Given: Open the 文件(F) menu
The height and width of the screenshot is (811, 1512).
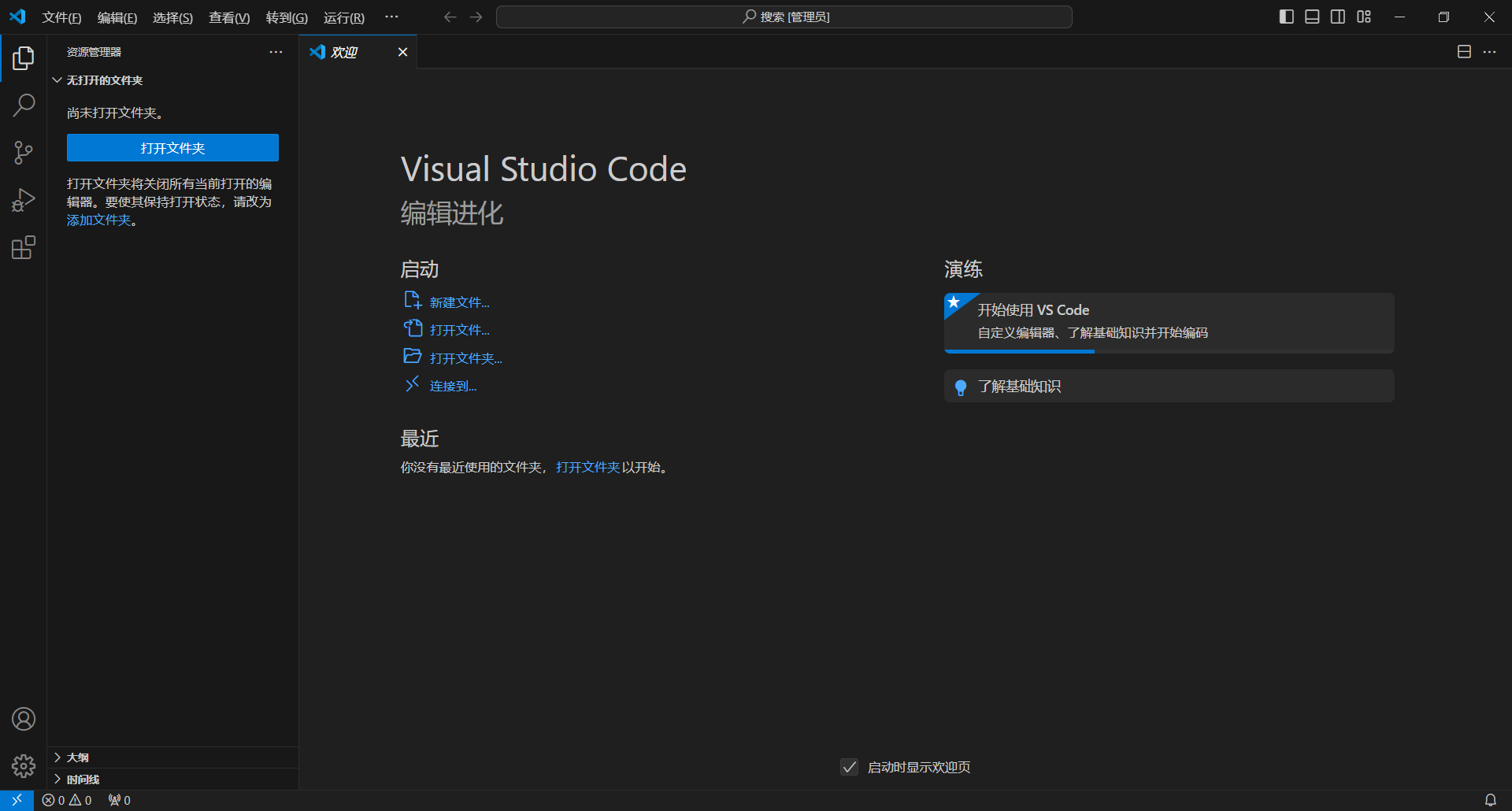Looking at the screenshot, I should point(62,17).
